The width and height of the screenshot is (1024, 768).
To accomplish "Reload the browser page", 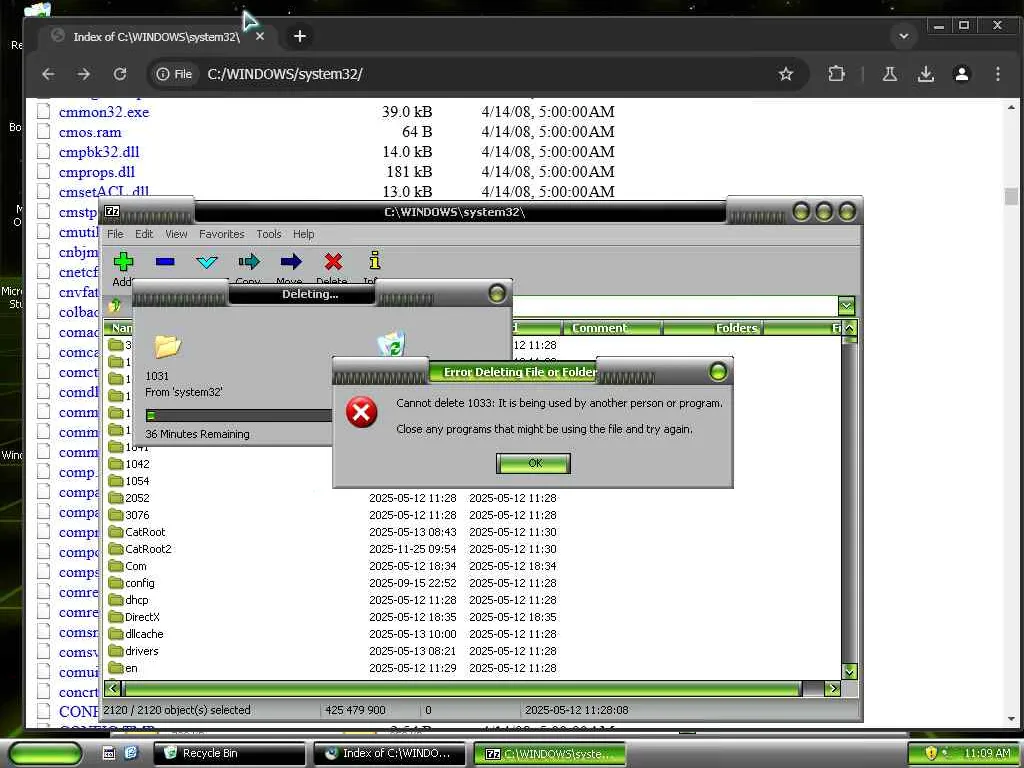I will tap(120, 74).
